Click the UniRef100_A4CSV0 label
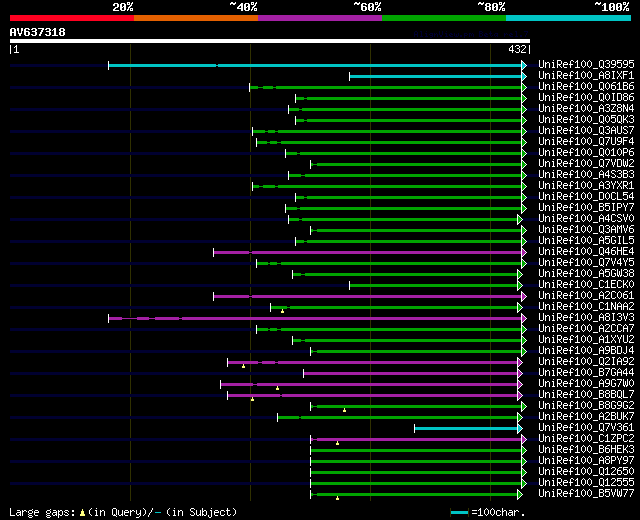 (x=586, y=219)
